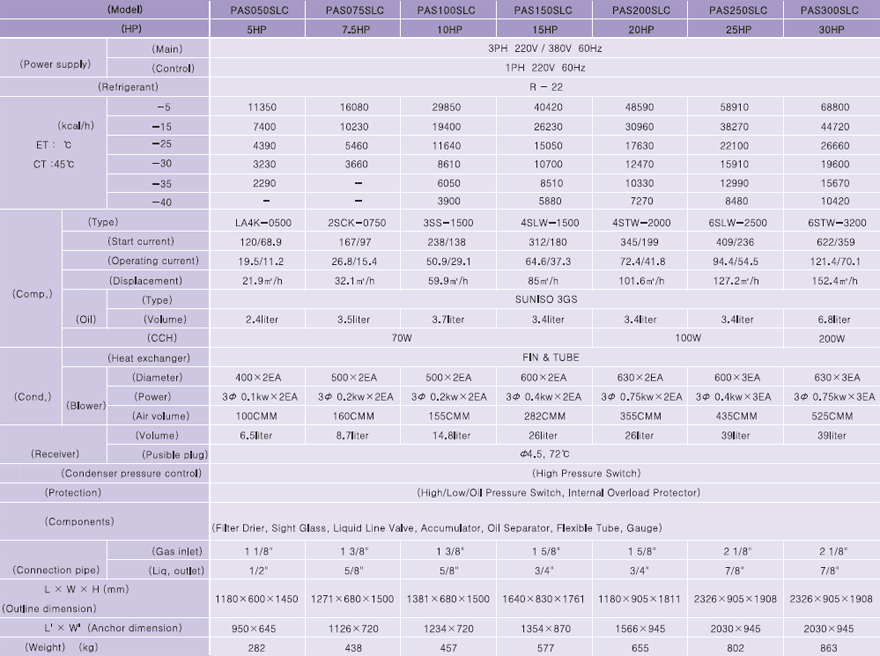Select the FIN & TUBE heat exchanger cell
The width and height of the screenshot is (880, 656).
tap(544, 358)
